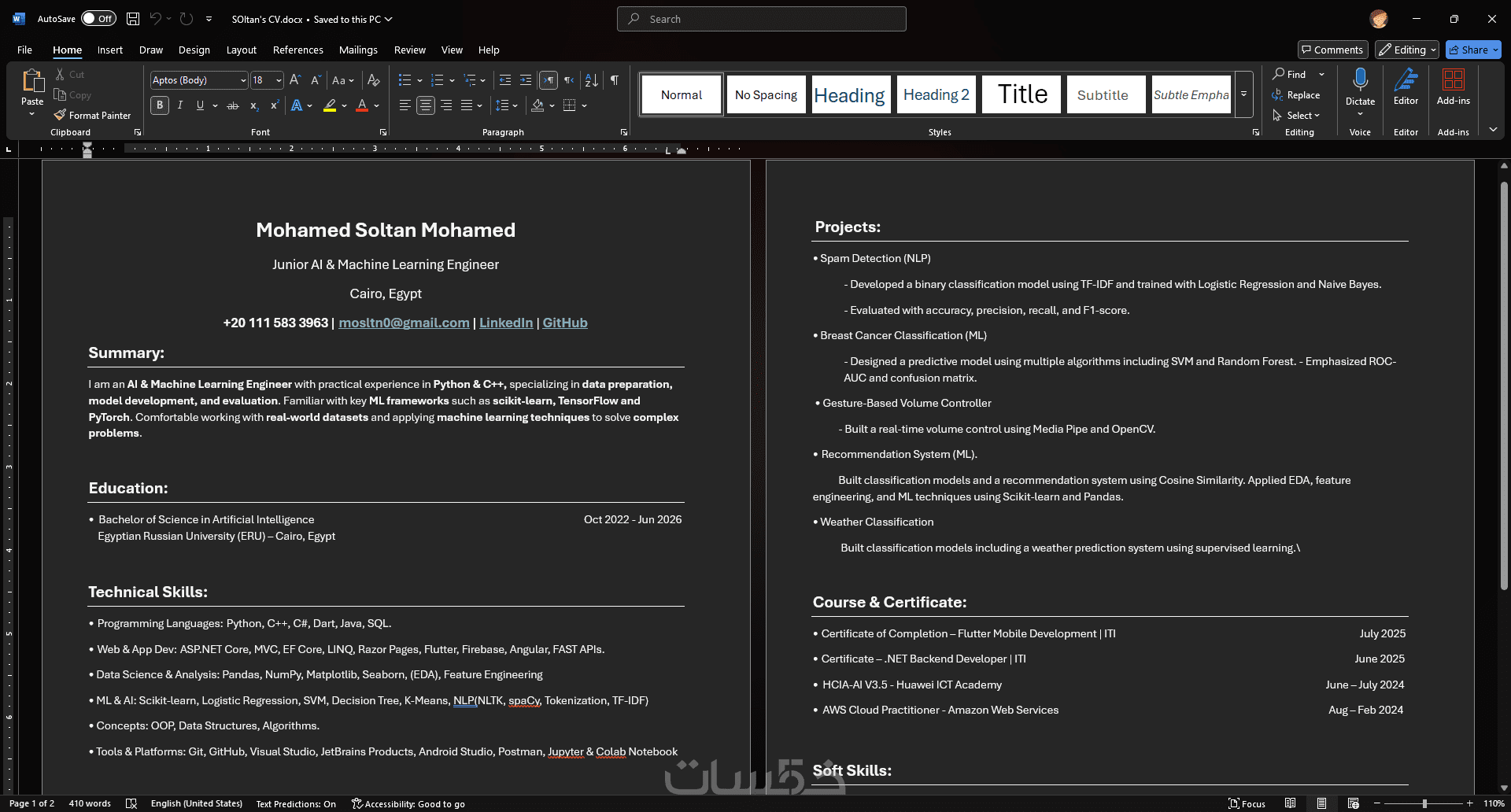This screenshot has width=1511, height=812.
Task: Open the GitHub hyperlink in document
Action: [x=565, y=323]
